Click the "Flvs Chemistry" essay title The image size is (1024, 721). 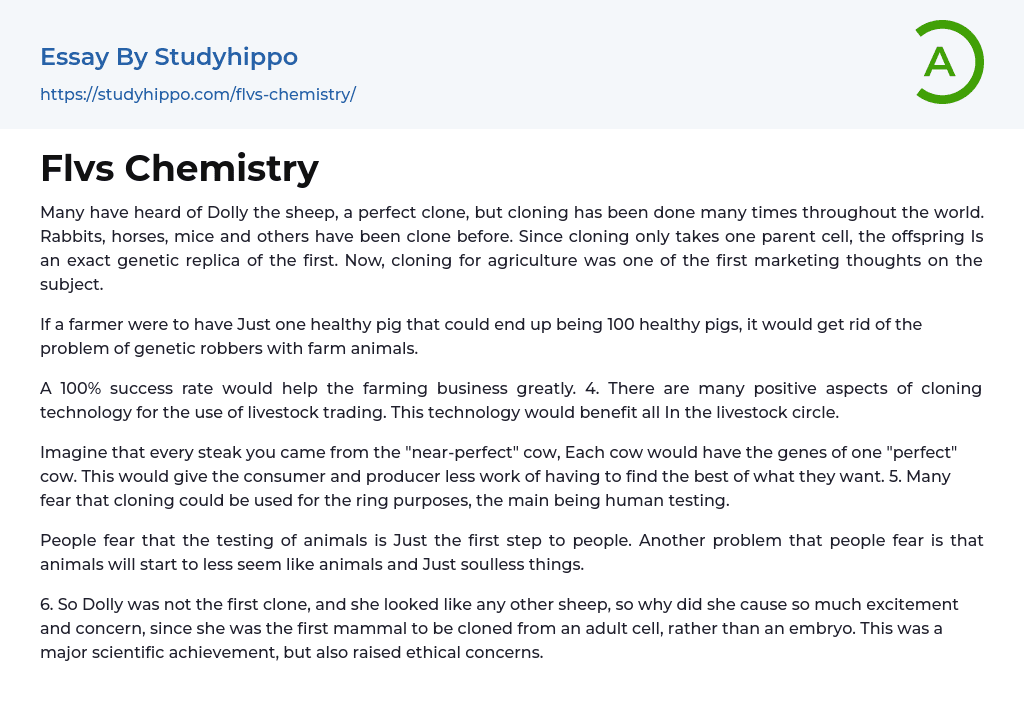(179, 168)
